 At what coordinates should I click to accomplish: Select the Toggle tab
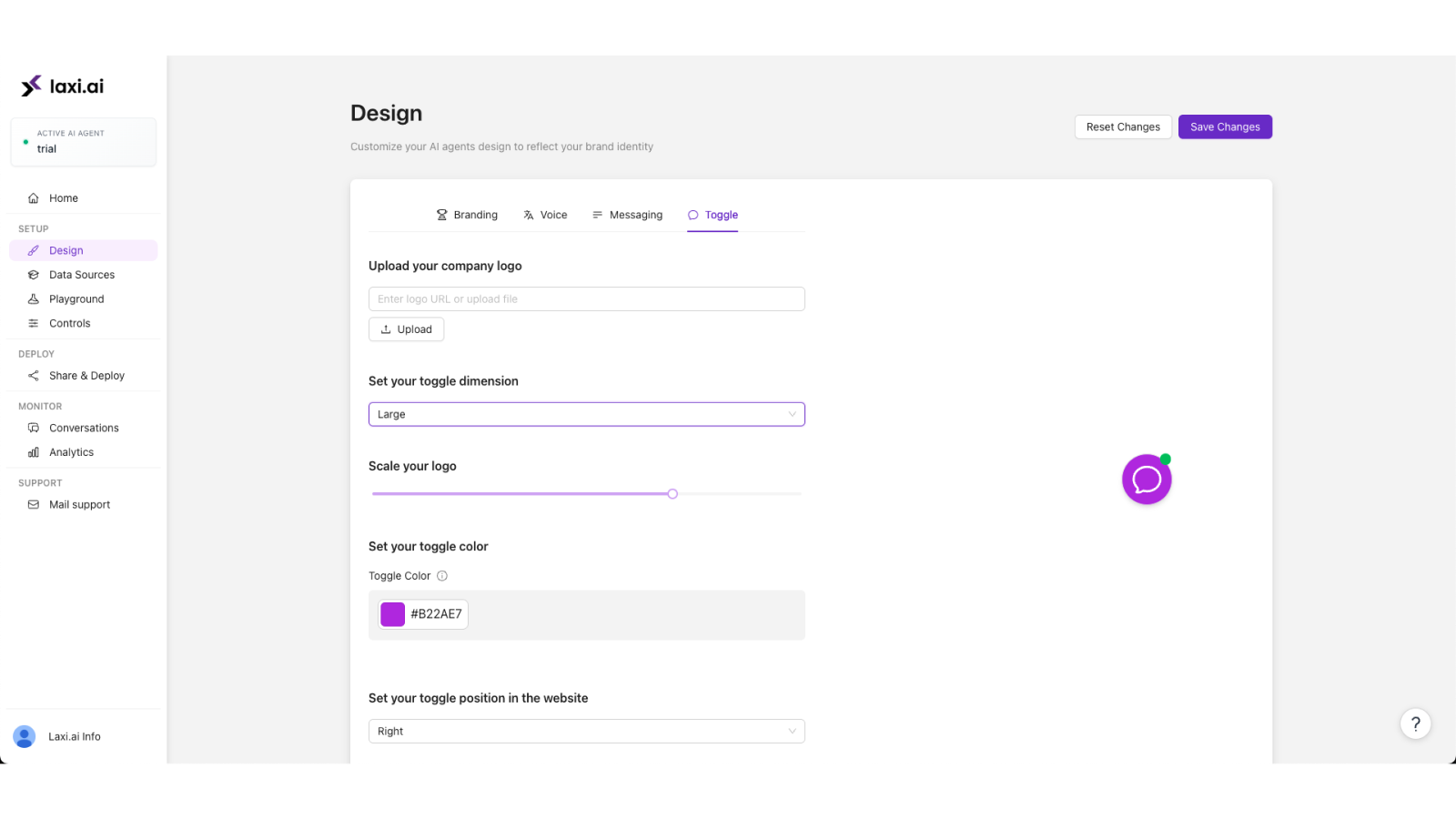713,216
